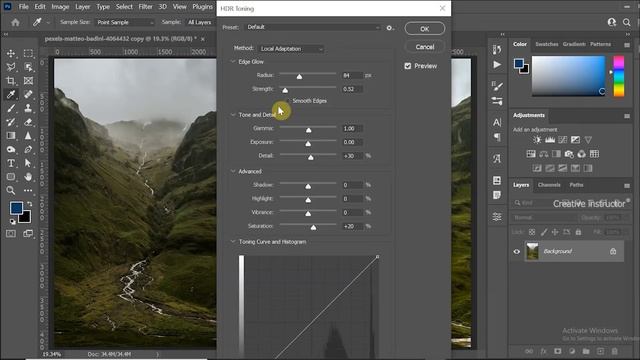Click Cancel in HDR Toning
The height and width of the screenshot is (360, 640).
424,47
